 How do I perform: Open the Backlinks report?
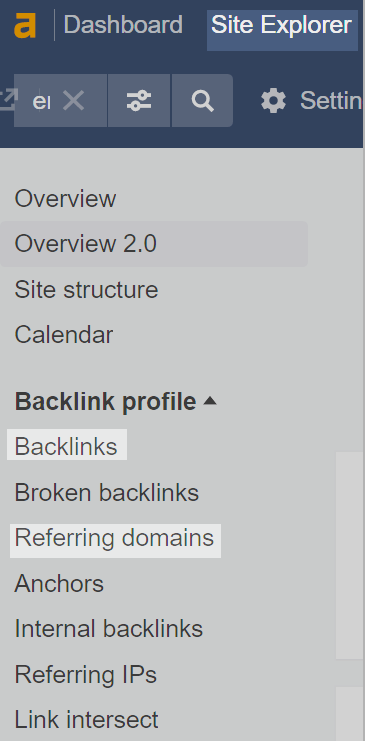coord(67,445)
